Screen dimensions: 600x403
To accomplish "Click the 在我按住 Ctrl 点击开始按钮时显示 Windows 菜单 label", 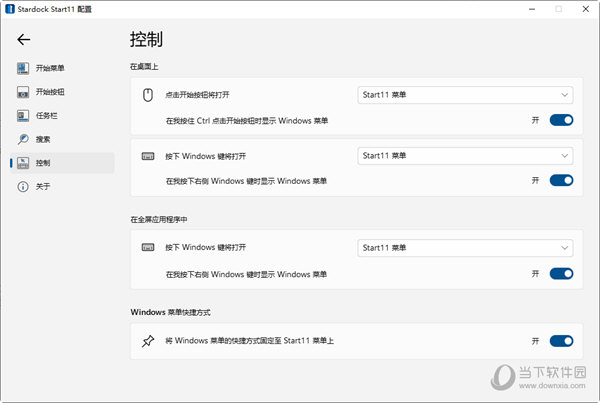I will coord(247,121).
